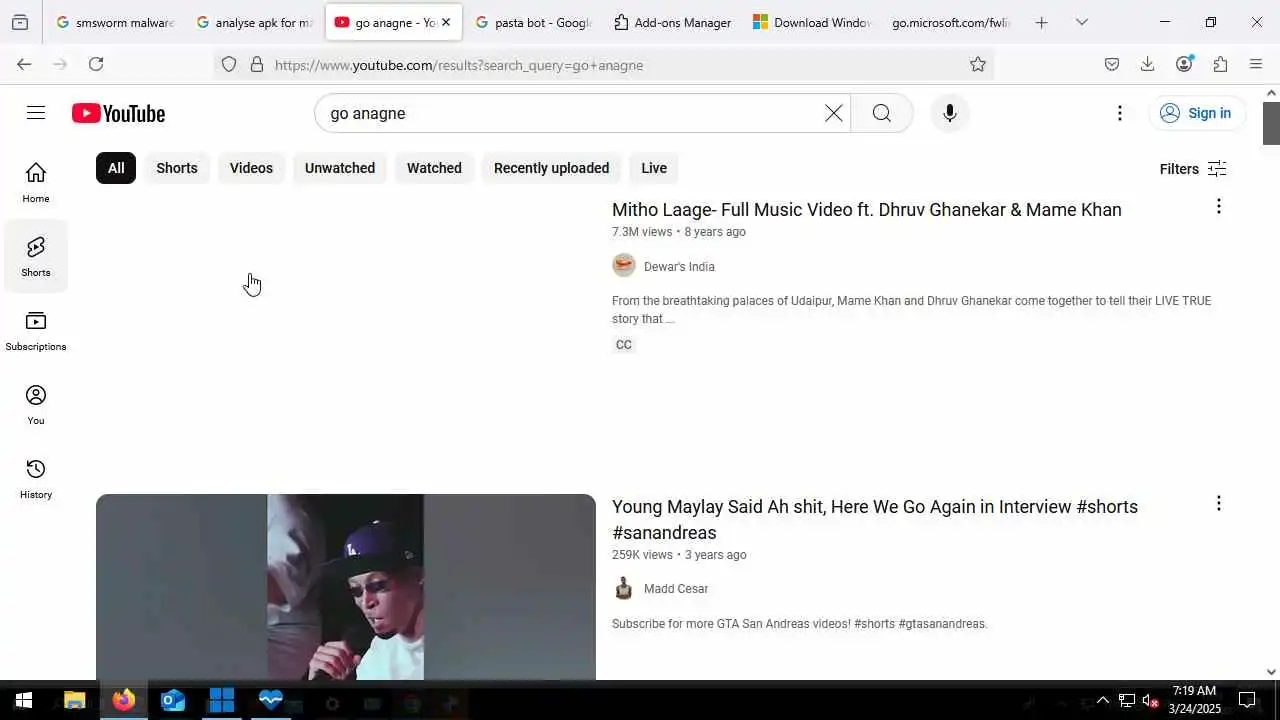This screenshot has width=1280, height=720.
Task: Open more actions for Young Maylay video
Action: [1218, 503]
